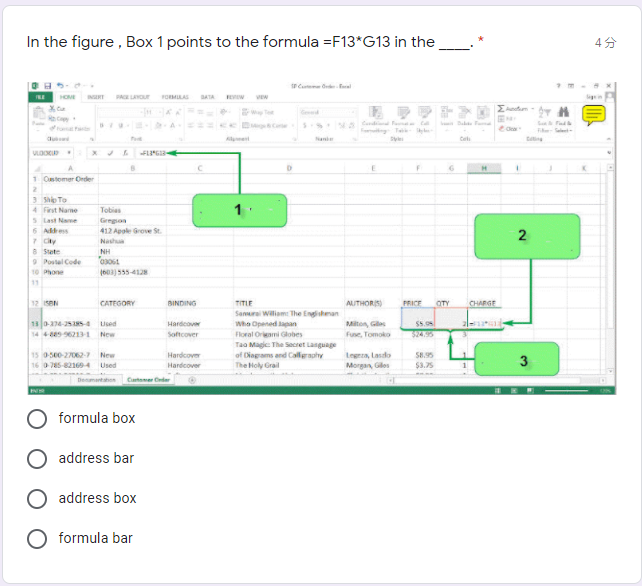Viewport: 642px width, 586px height.
Task: Click the Cut scissors icon
Action: pyautogui.click(x=52, y=109)
